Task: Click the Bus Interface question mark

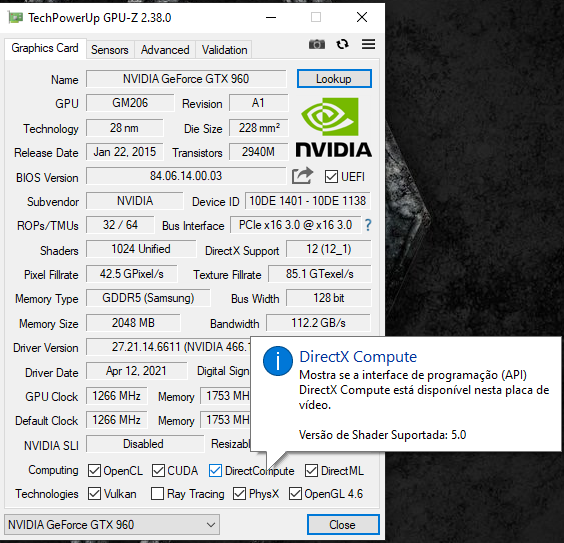Action: [x=368, y=225]
